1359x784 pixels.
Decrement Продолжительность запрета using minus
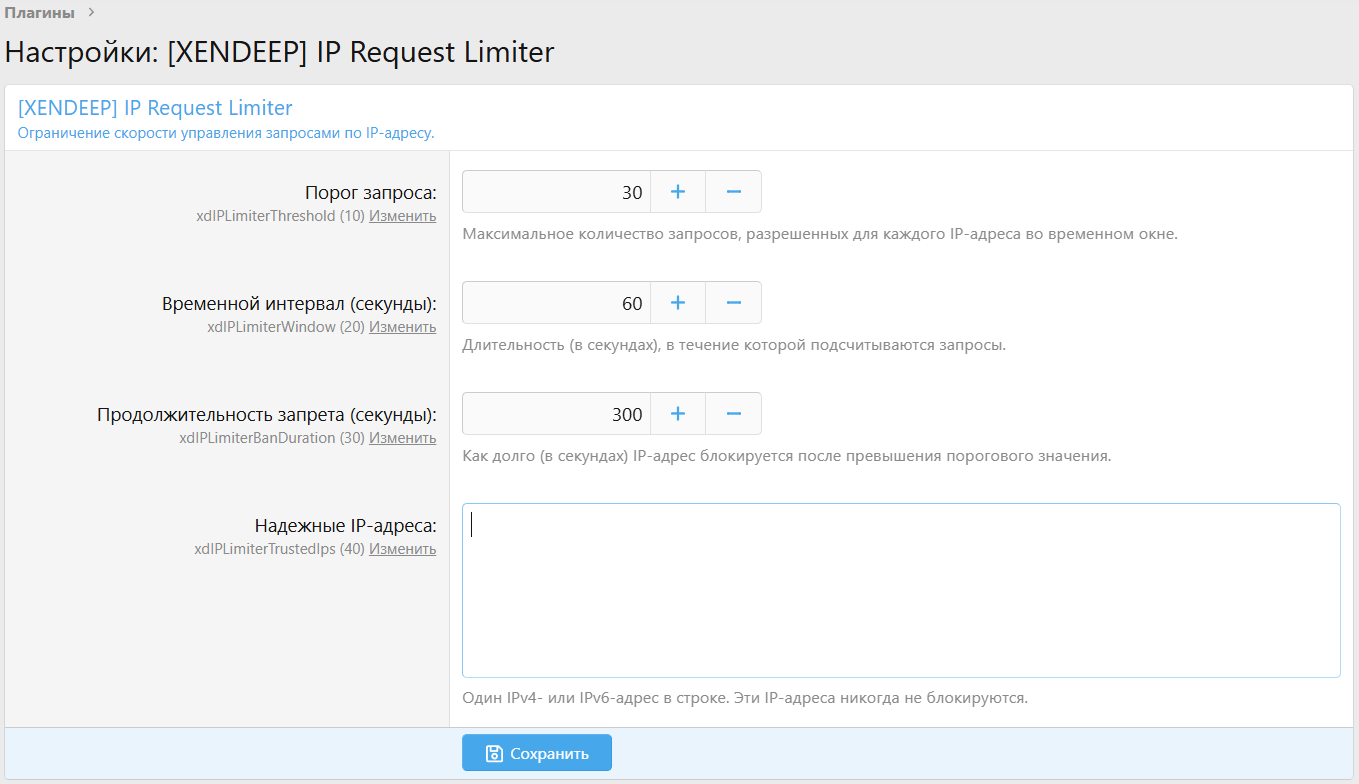pyautogui.click(x=733, y=414)
